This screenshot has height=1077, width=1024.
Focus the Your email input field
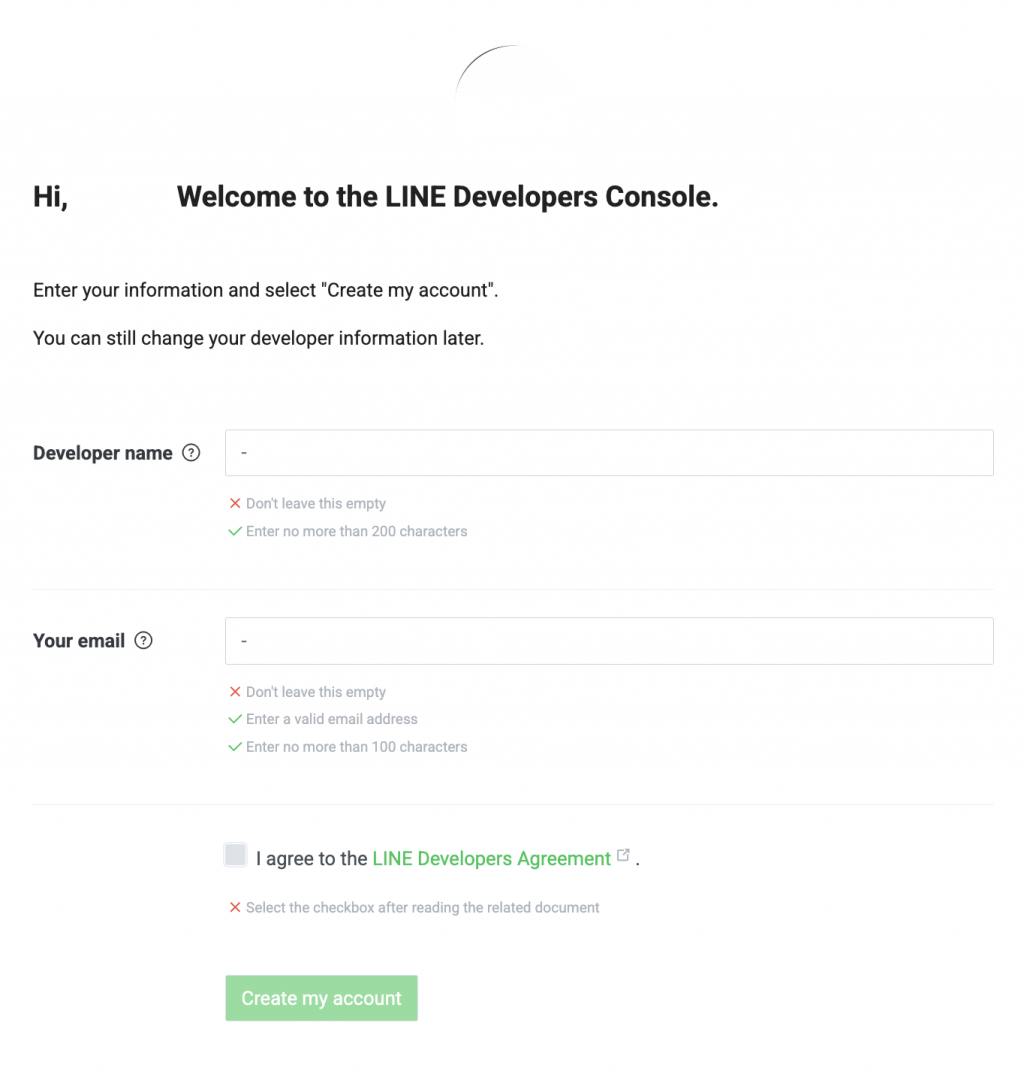pyautogui.click(x=609, y=641)
